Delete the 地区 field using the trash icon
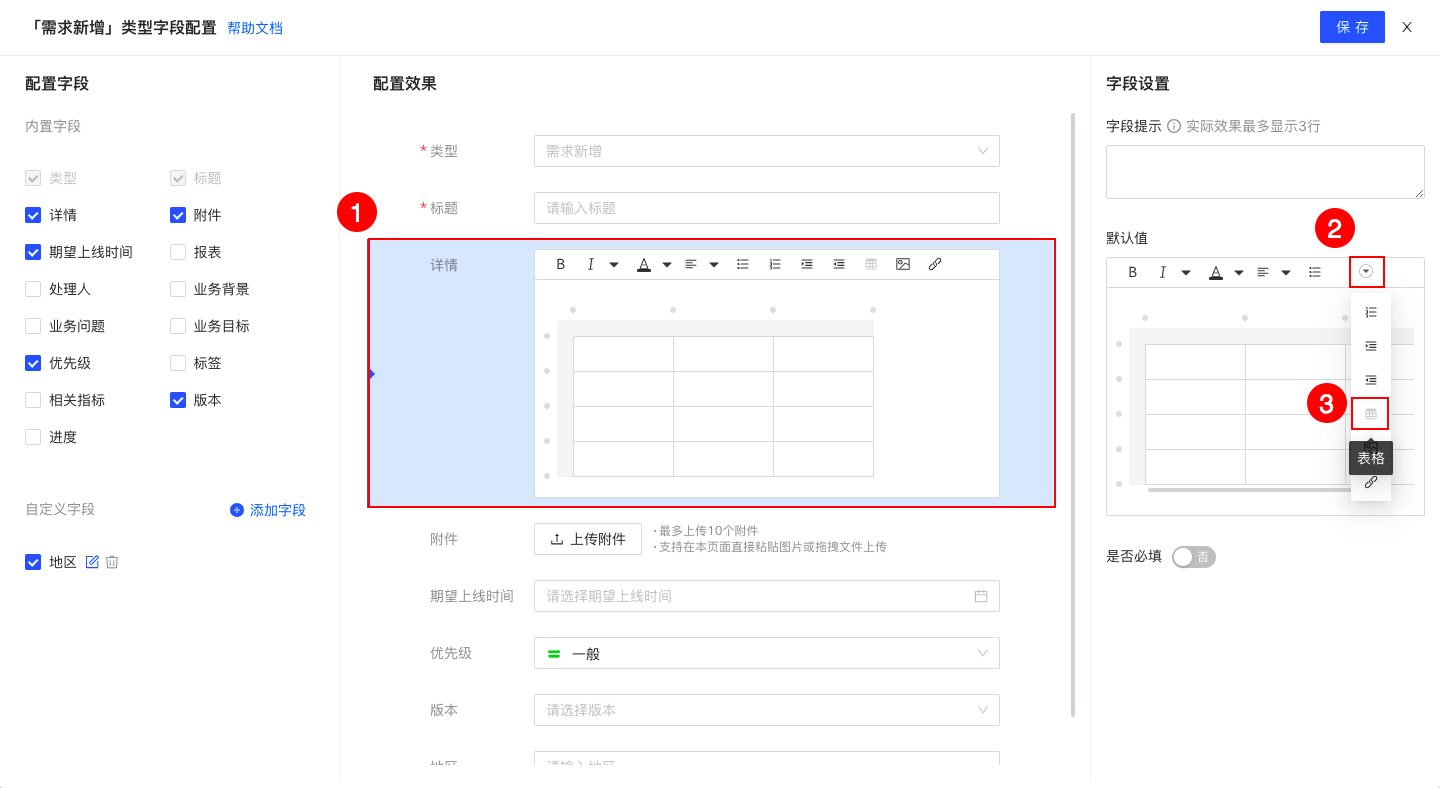 [110, 561]
